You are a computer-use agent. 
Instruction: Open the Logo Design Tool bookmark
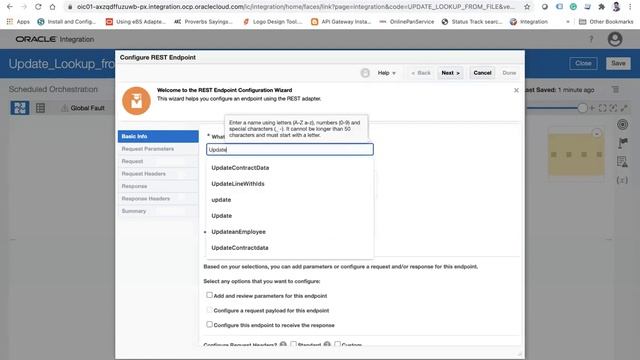(273, 22)
